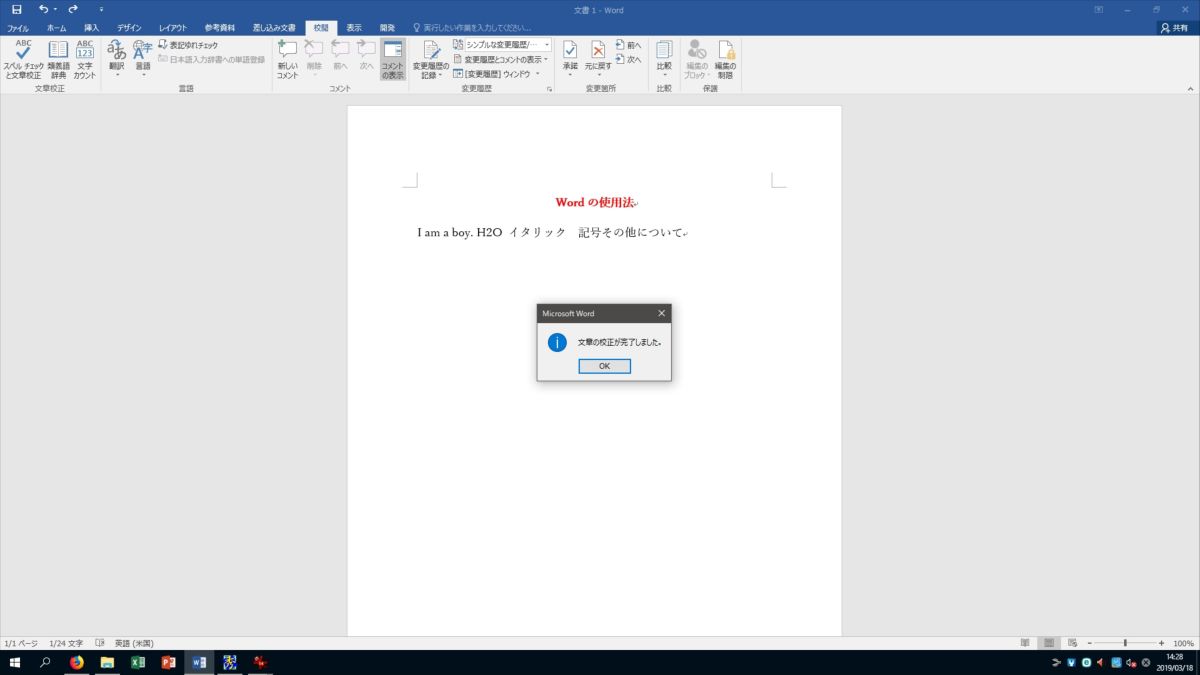Image resolution: width=1200 pixels, height=675 pixels.
Task: Switch to Print Layout view
Action: [1049, 643]
